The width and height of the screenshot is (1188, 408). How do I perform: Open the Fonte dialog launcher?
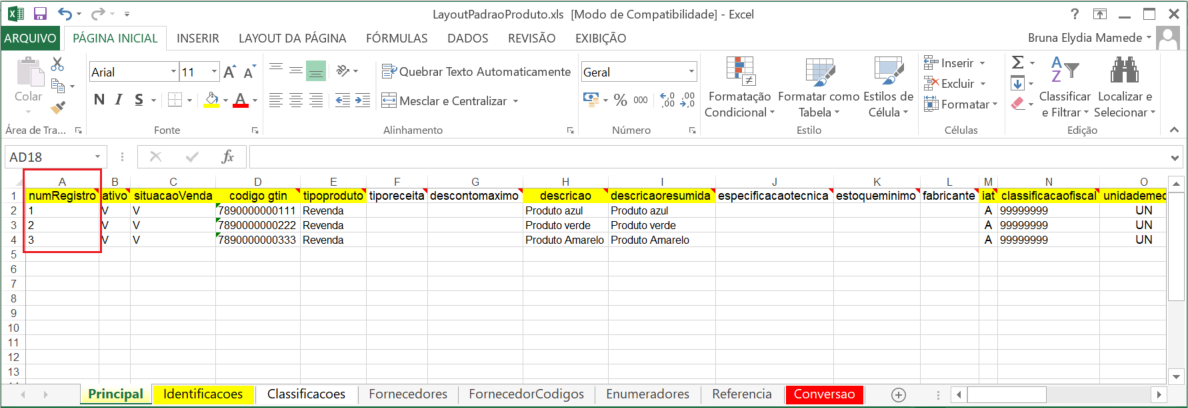pyautogui.click(x=254, y=131)
